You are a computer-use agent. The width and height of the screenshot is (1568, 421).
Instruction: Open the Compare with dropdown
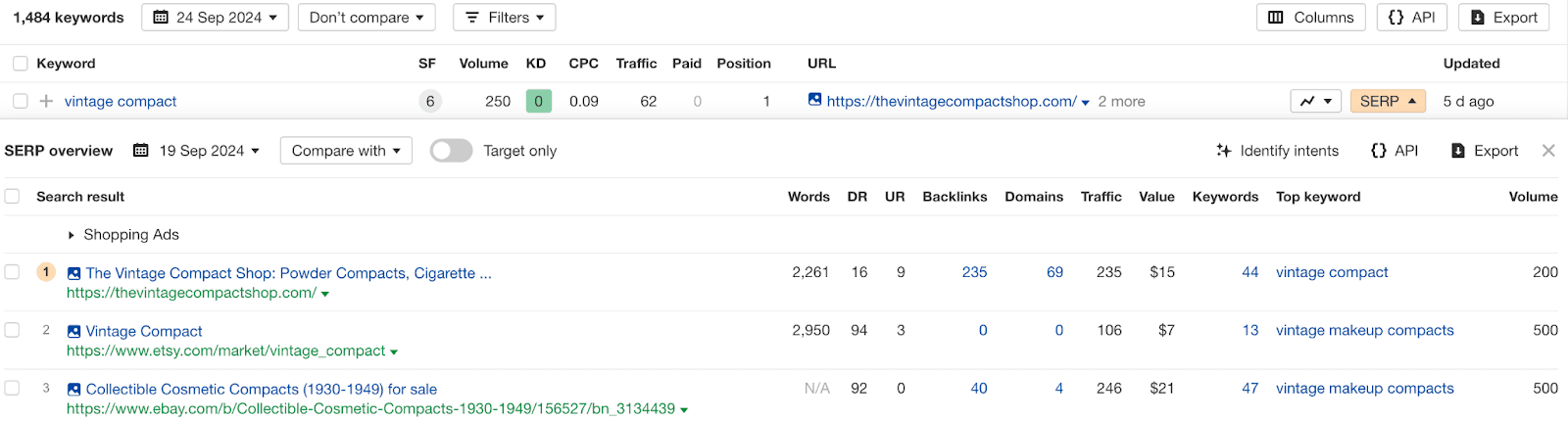(346, 151)
